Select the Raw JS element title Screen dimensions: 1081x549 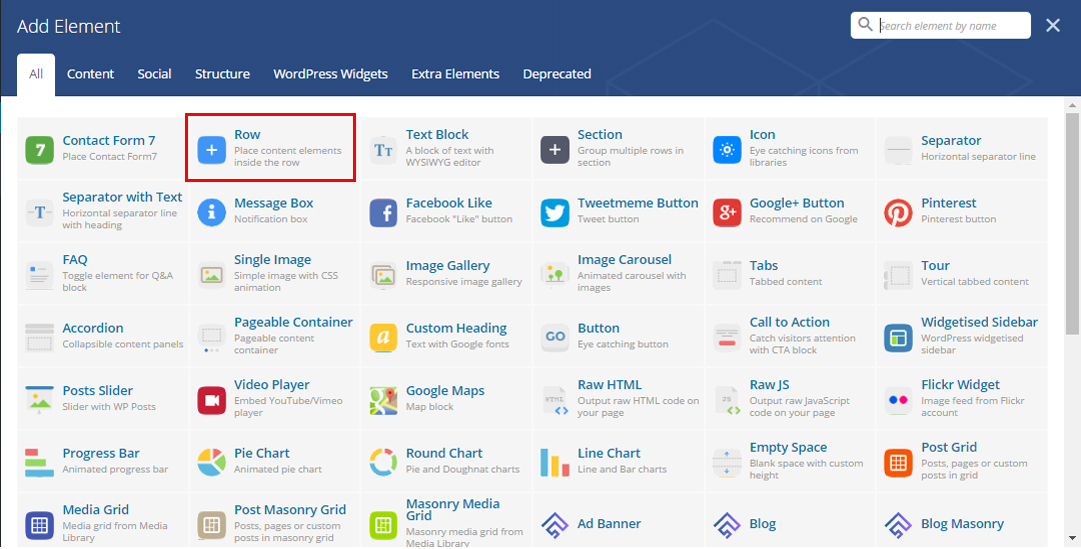tap(769, 385)
